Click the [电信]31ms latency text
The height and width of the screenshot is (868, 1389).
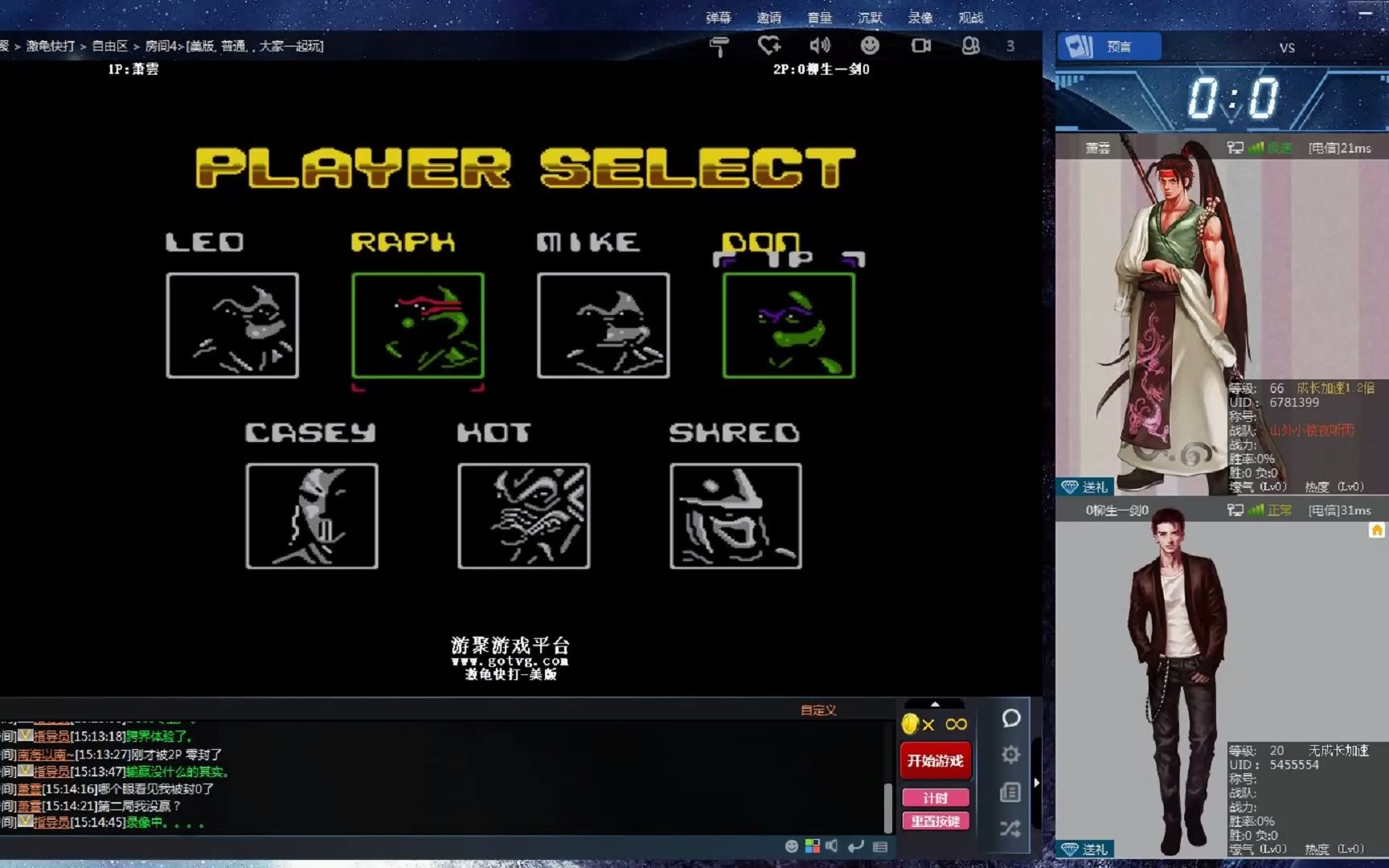pos(1339,510)
